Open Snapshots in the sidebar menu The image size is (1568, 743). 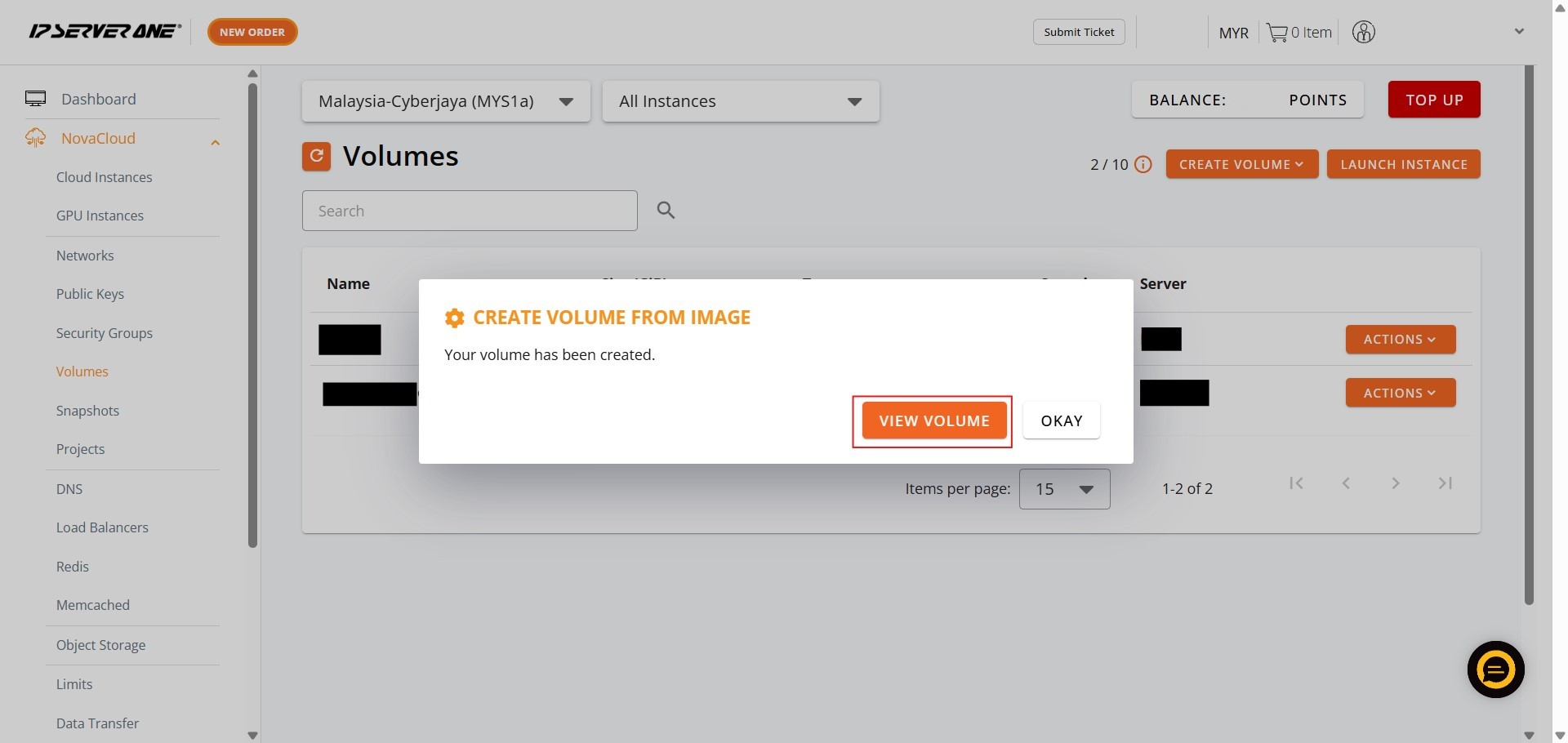tap(87, 411)
